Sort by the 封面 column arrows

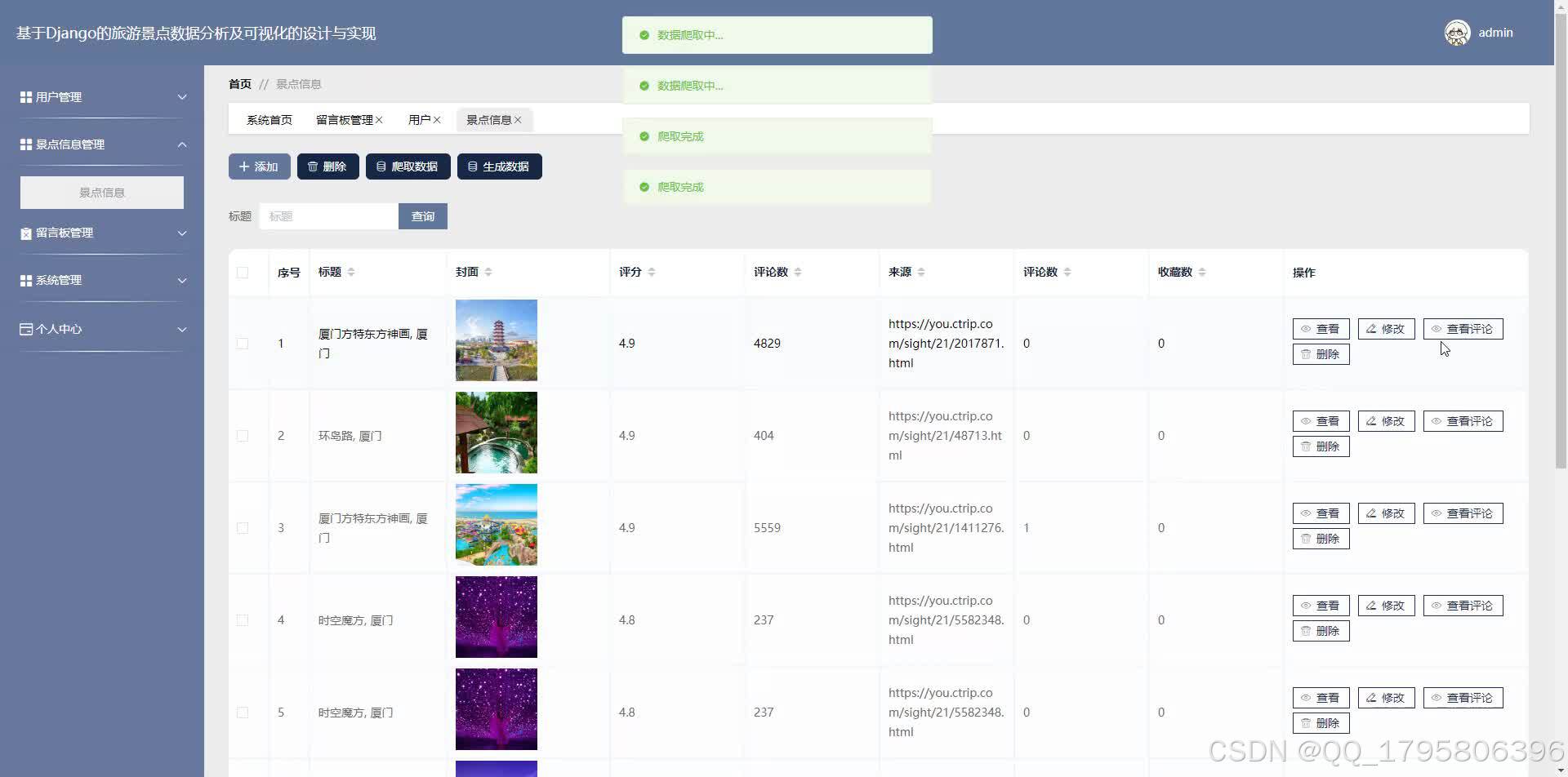[488, 272]
